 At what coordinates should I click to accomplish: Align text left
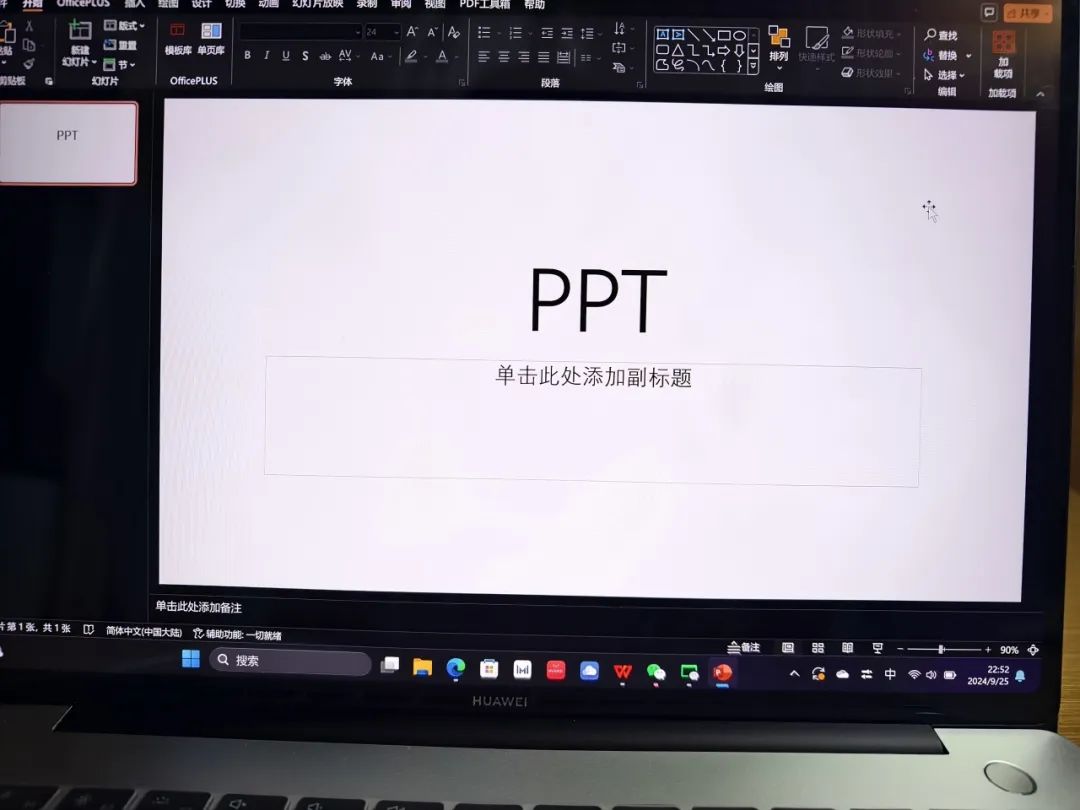pyautogui.click(x=484, y=56)
